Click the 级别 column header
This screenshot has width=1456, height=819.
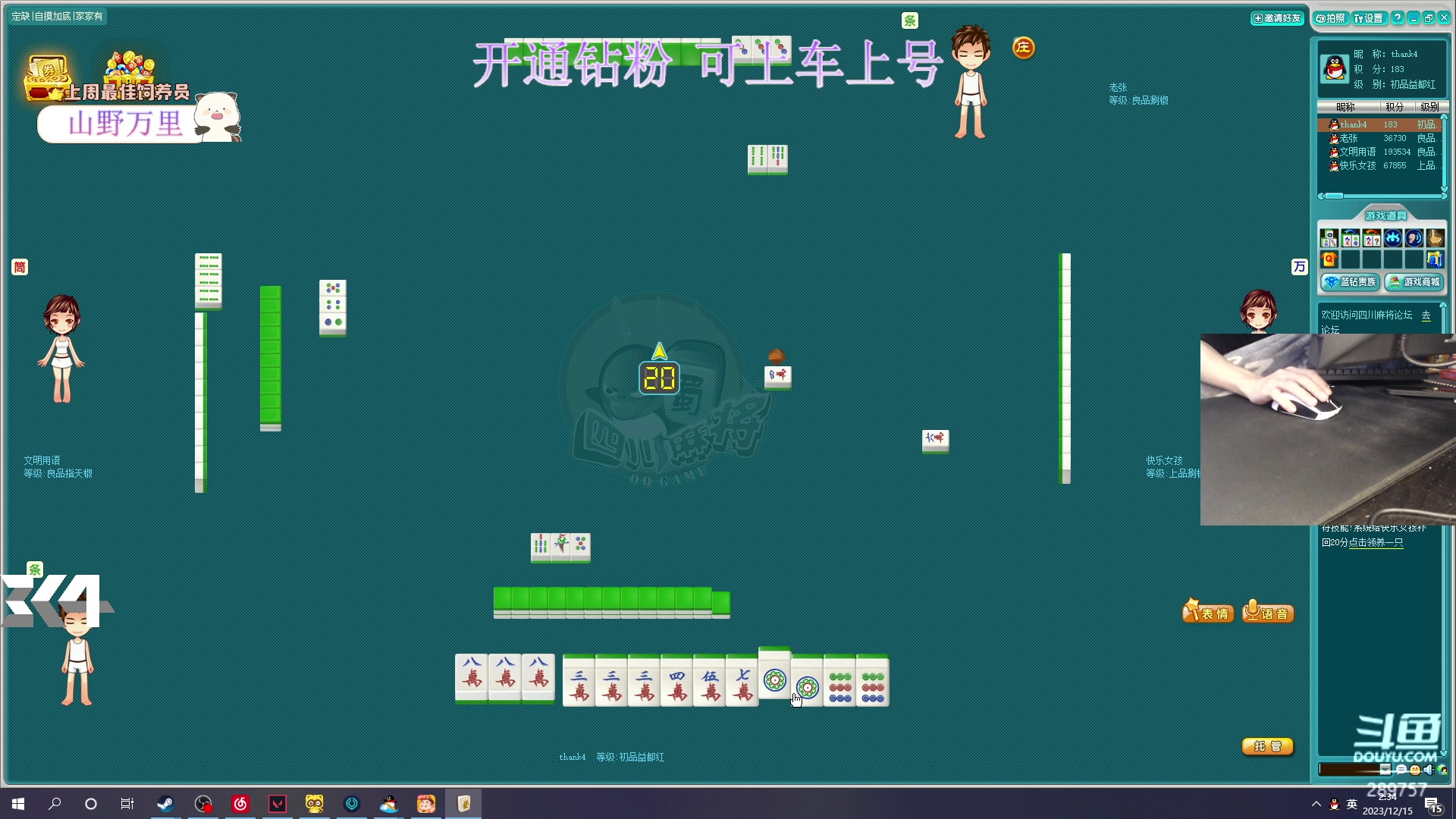(x=1429, y=107)
